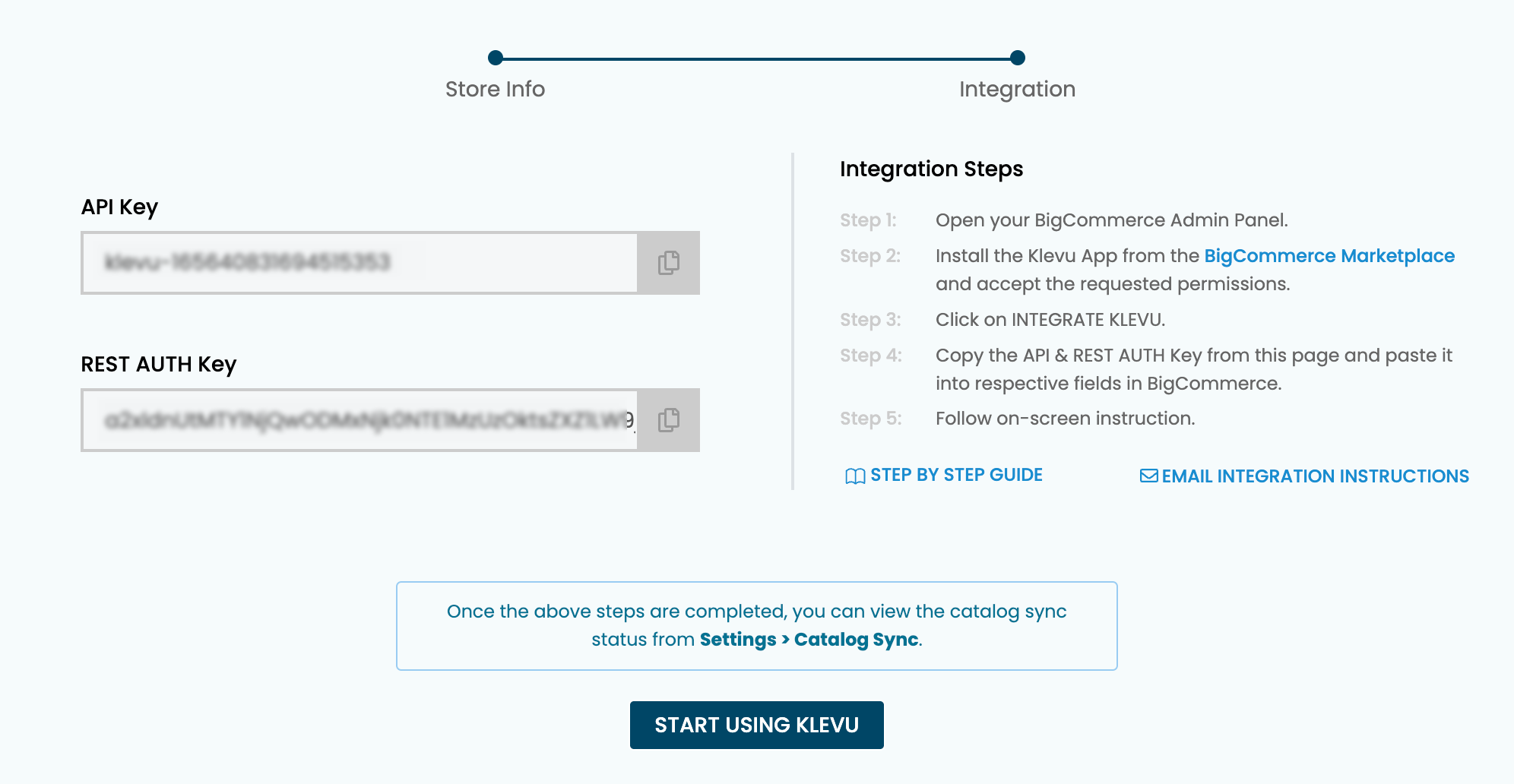
Task: Click the envelope icon beside Email Integration Instructions
Action: [1148, 476]
